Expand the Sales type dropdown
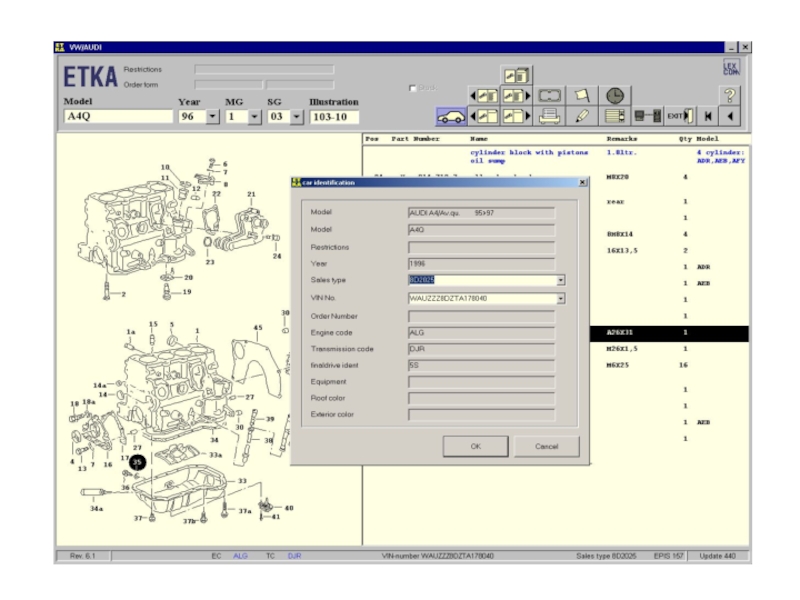Image resolution: width=800 pixels, height=600 pixels. click(x=560, y=280)
